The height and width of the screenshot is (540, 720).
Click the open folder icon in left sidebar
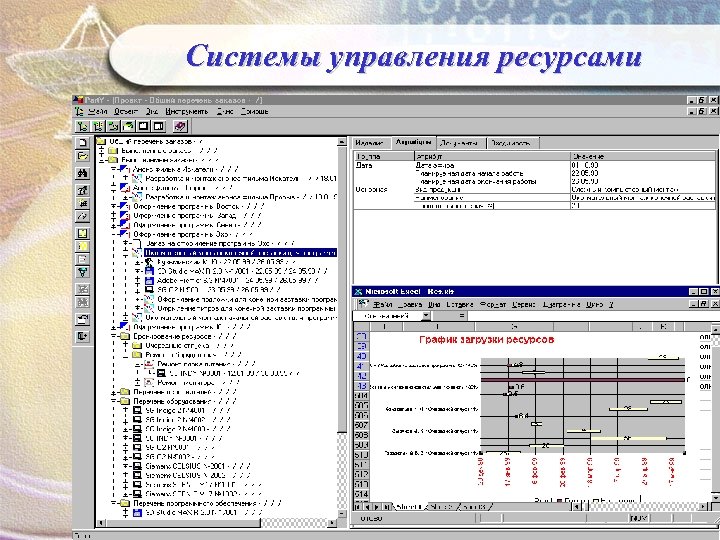tap(82, 157)
